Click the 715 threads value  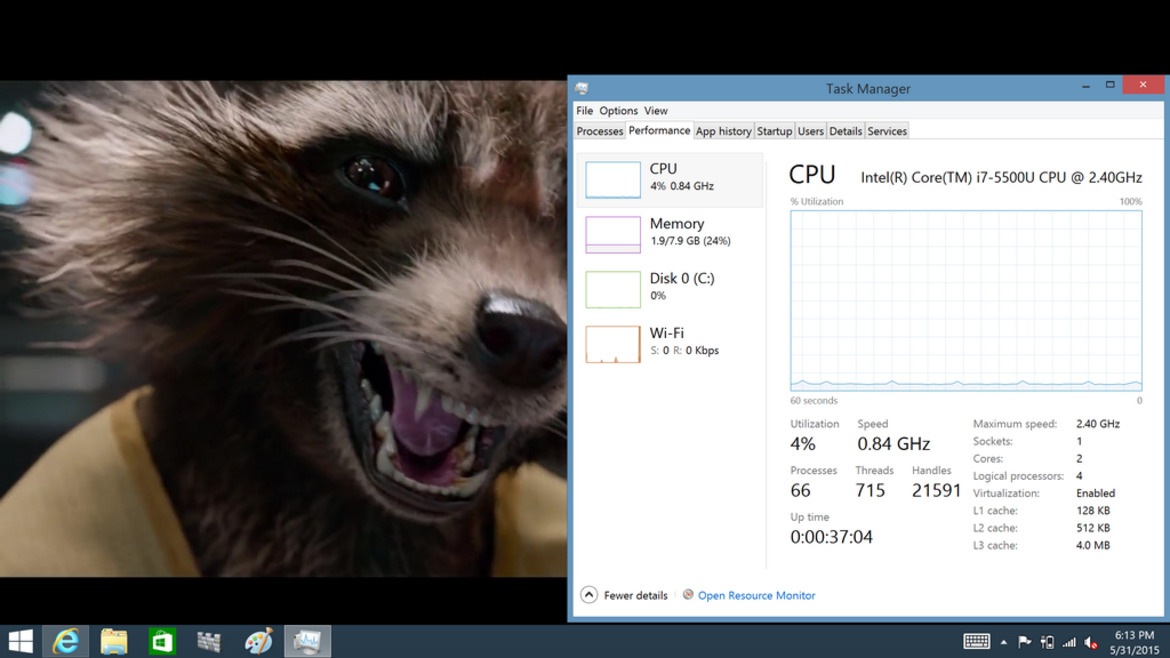[x=870, y=490]
